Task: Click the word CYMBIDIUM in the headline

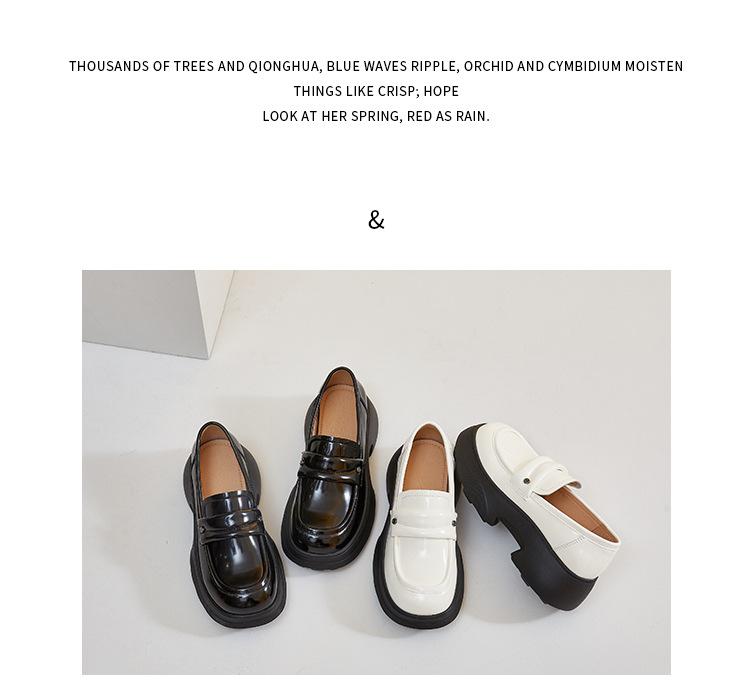Action: (584, 66)
